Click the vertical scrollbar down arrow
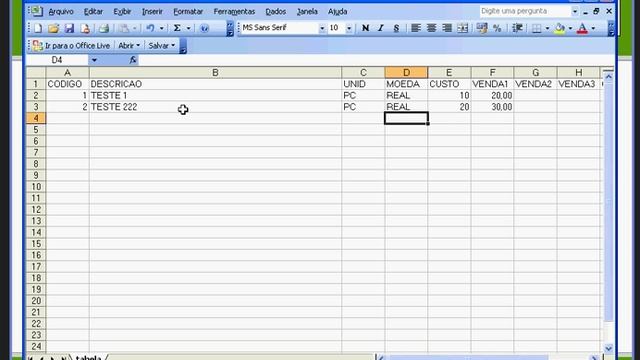The image size is (640, 360). (x=608, y=349)
